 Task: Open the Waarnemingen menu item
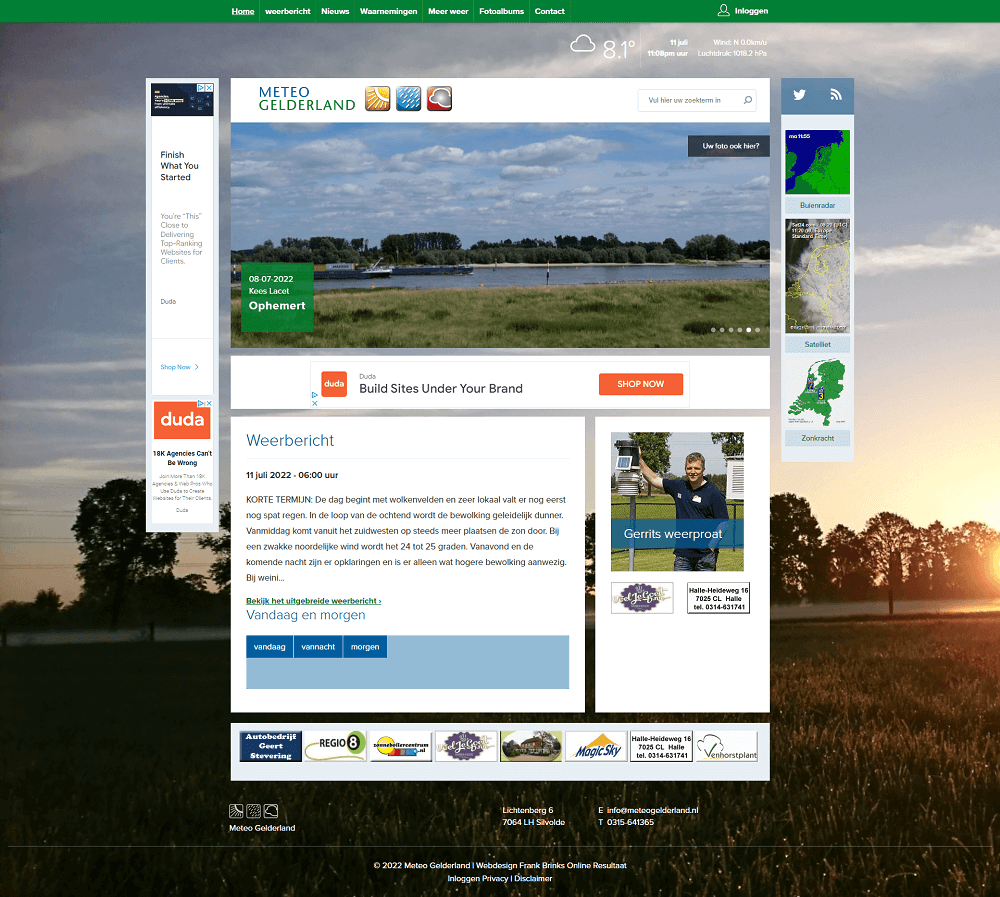(x=388, y=11)
